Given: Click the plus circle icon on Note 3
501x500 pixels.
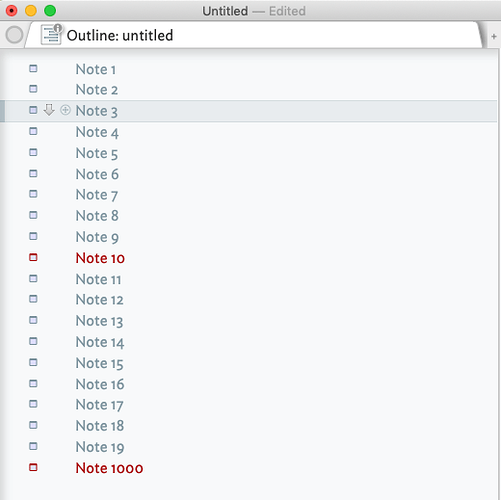Looking at the screenshot, I should 65,110.
